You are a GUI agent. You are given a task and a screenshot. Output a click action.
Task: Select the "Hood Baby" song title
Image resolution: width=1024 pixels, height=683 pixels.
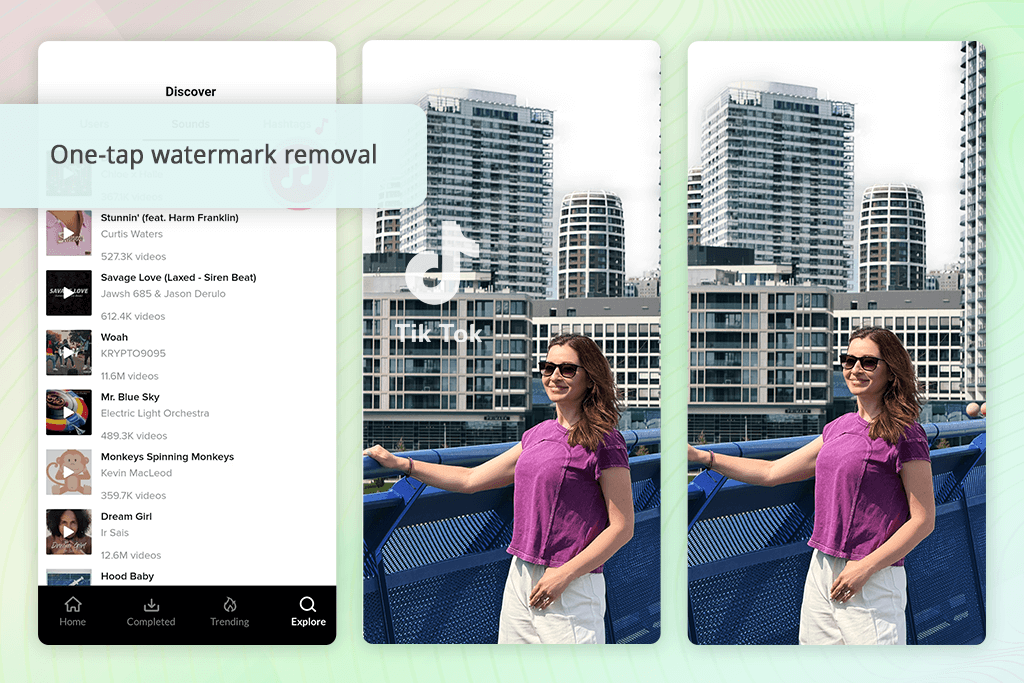click(127, 576)
